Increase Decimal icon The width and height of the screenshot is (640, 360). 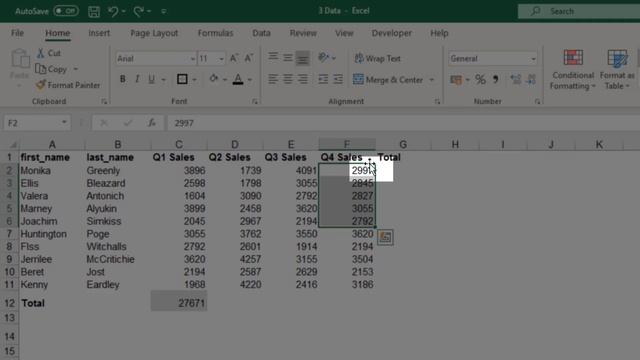pyautogui.click(x=516, y=80)
